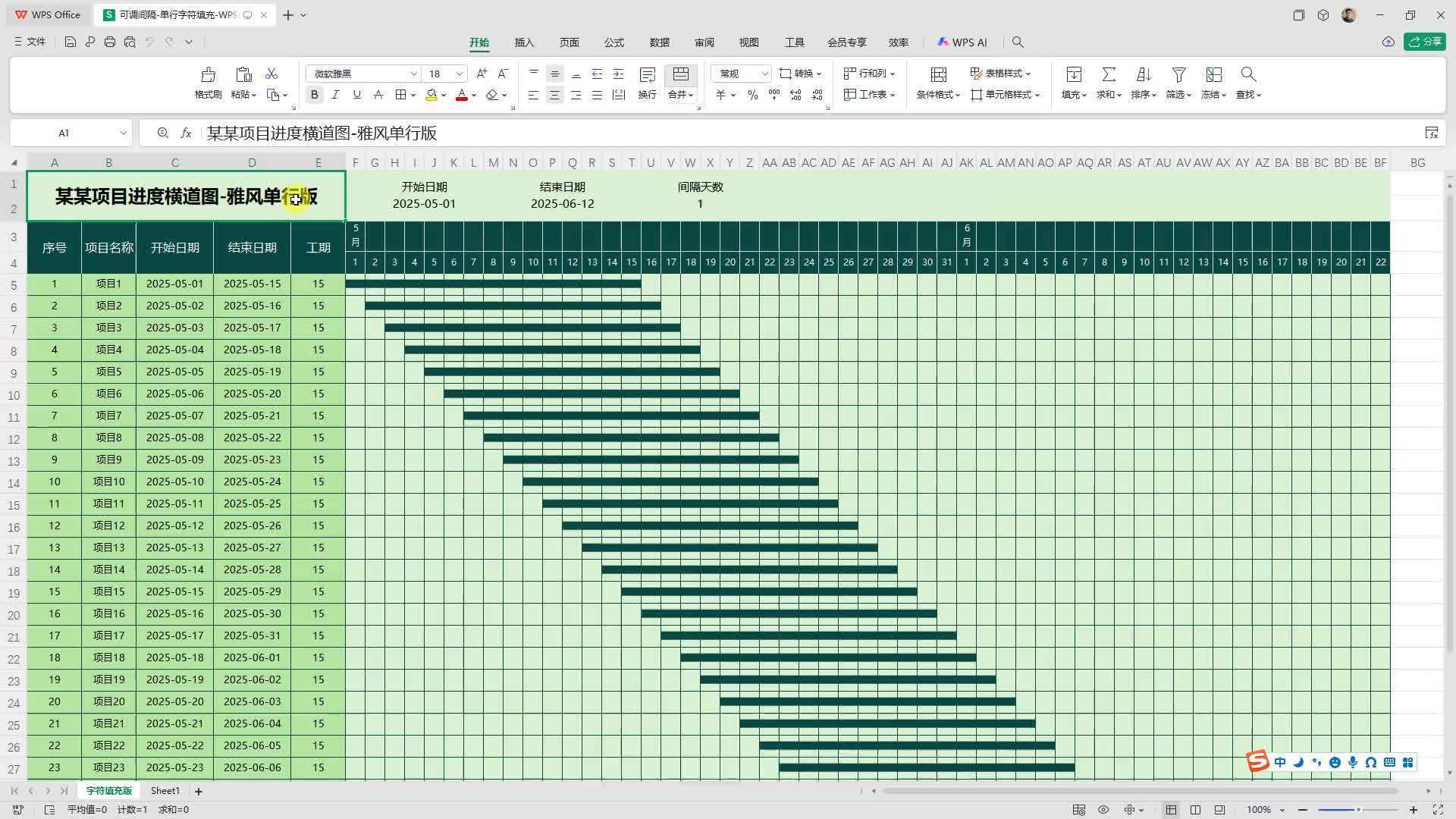
Task: Click the cell name box showing A1
Action: click(64, 133)
